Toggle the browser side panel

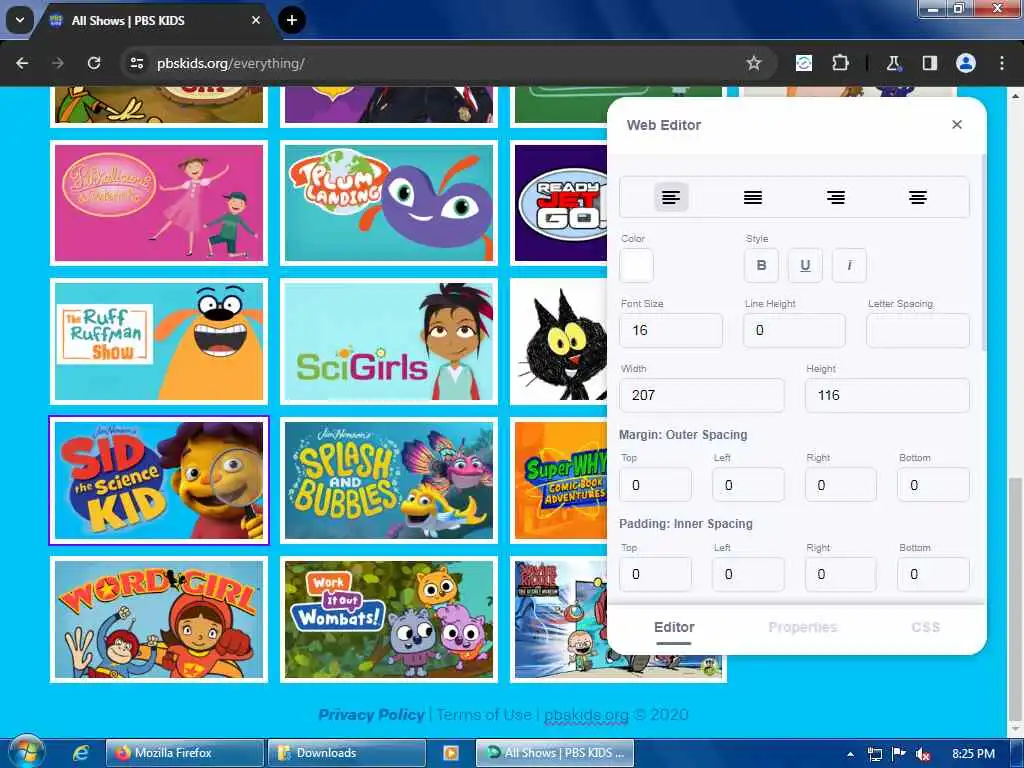point(929,63)
